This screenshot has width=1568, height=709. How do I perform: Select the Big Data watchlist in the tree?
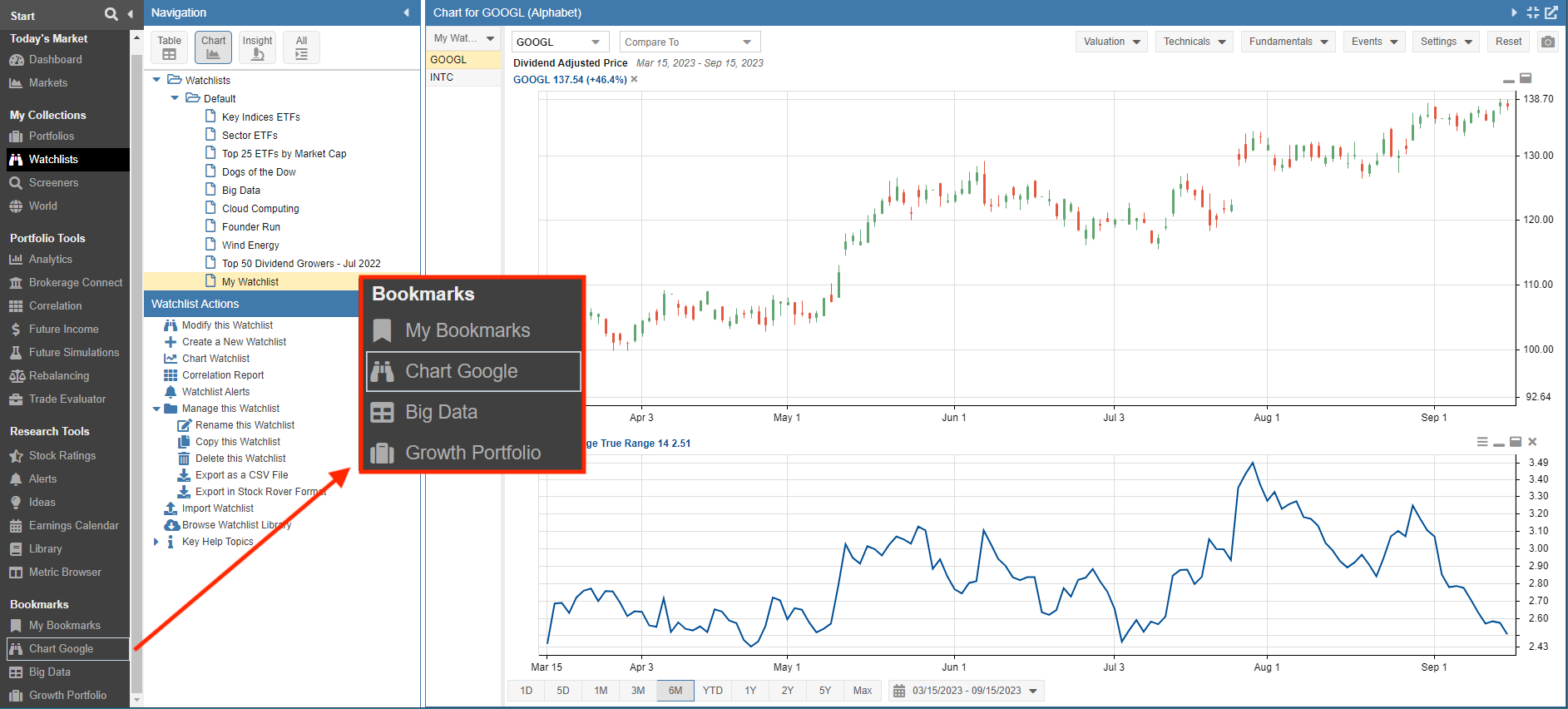point(240,191)
